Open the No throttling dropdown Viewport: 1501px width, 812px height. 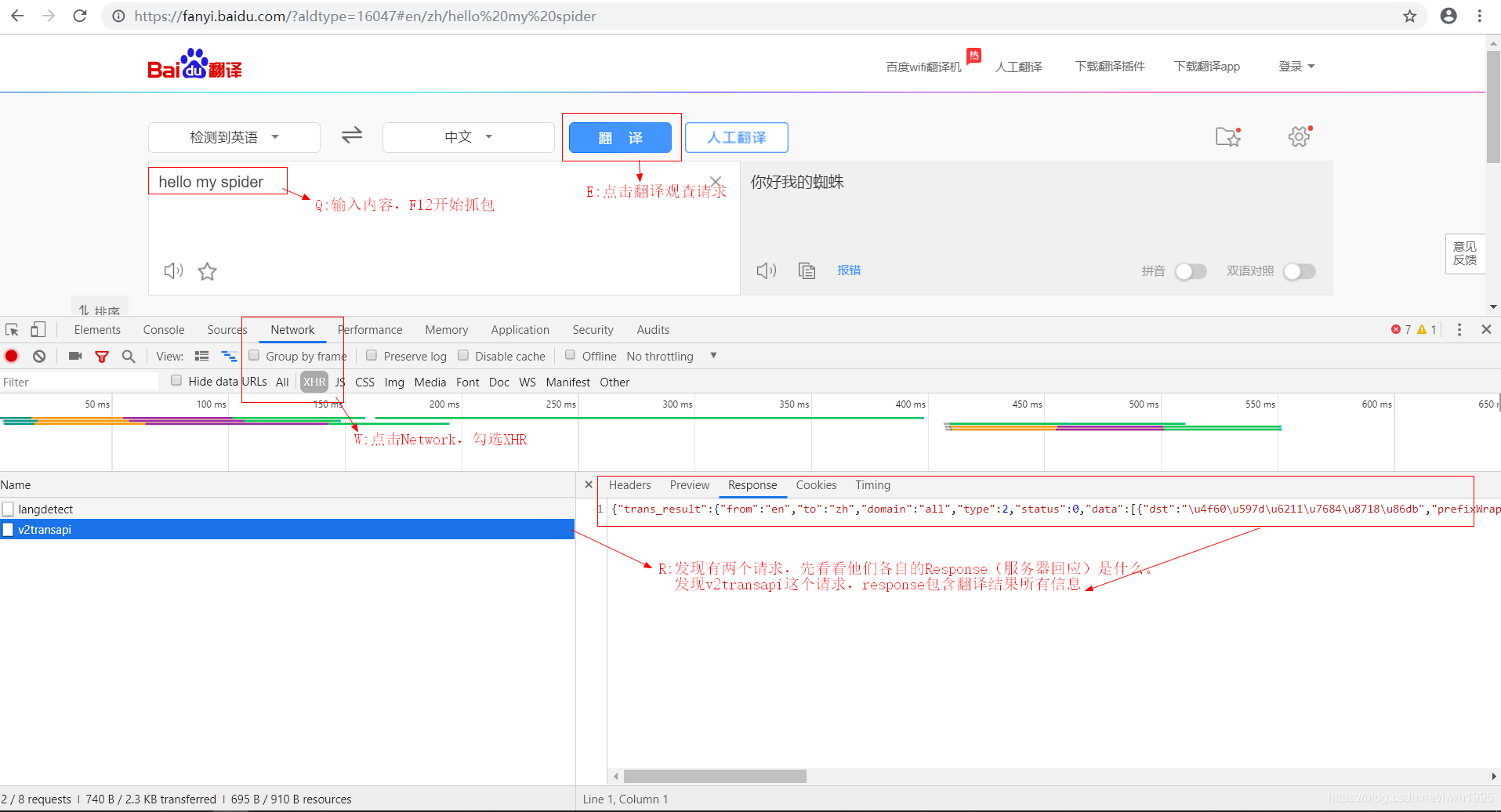671,356
